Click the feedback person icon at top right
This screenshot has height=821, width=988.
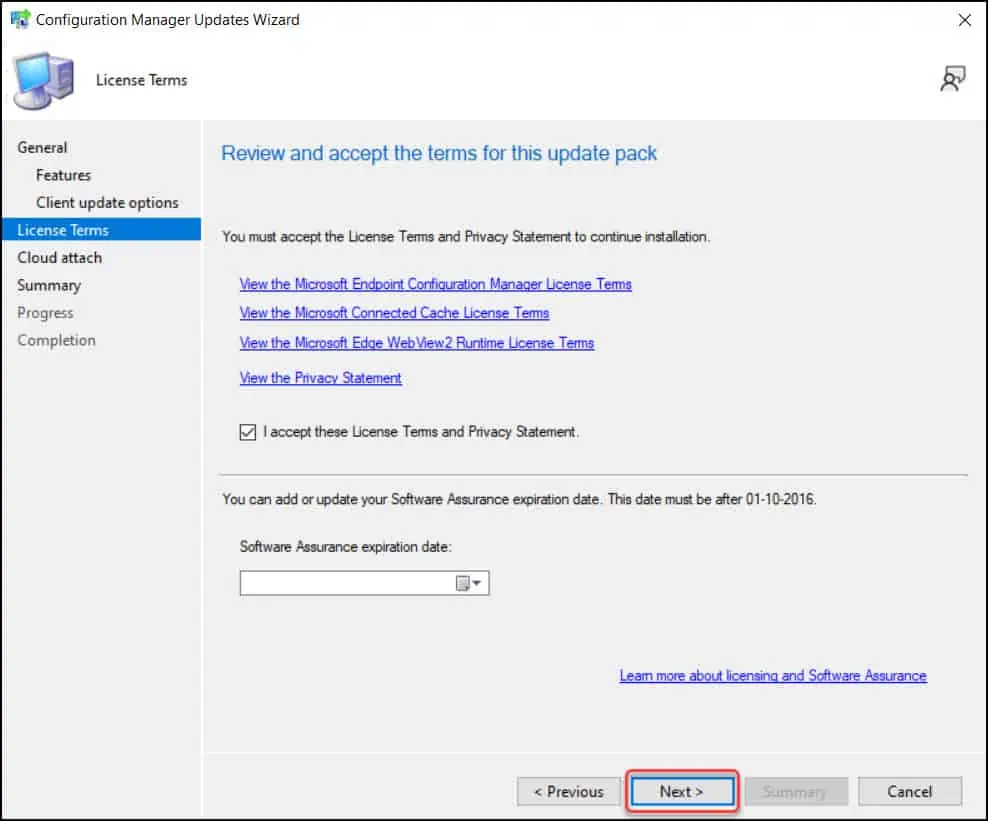(952, 79)
